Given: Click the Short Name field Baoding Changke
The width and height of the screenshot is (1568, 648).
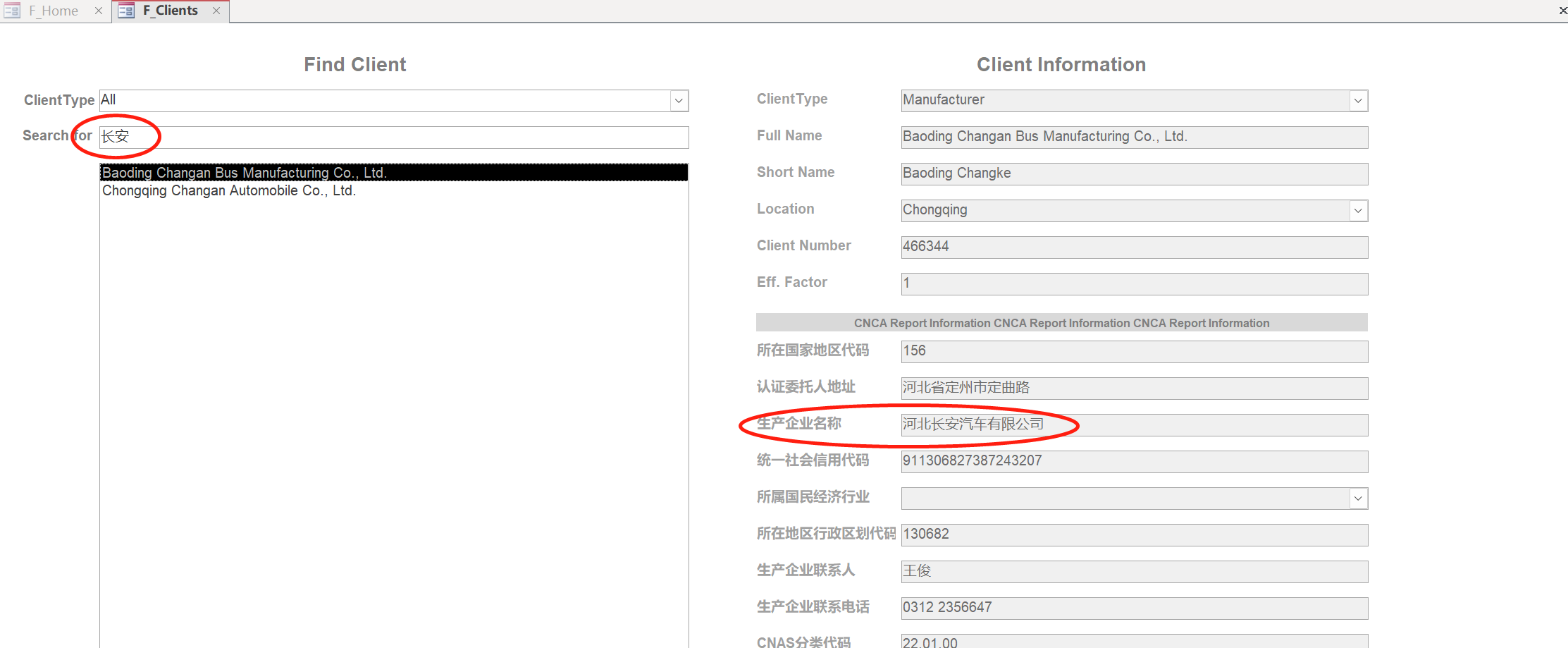Looking at the screenshot, I should coord(1135,174).
